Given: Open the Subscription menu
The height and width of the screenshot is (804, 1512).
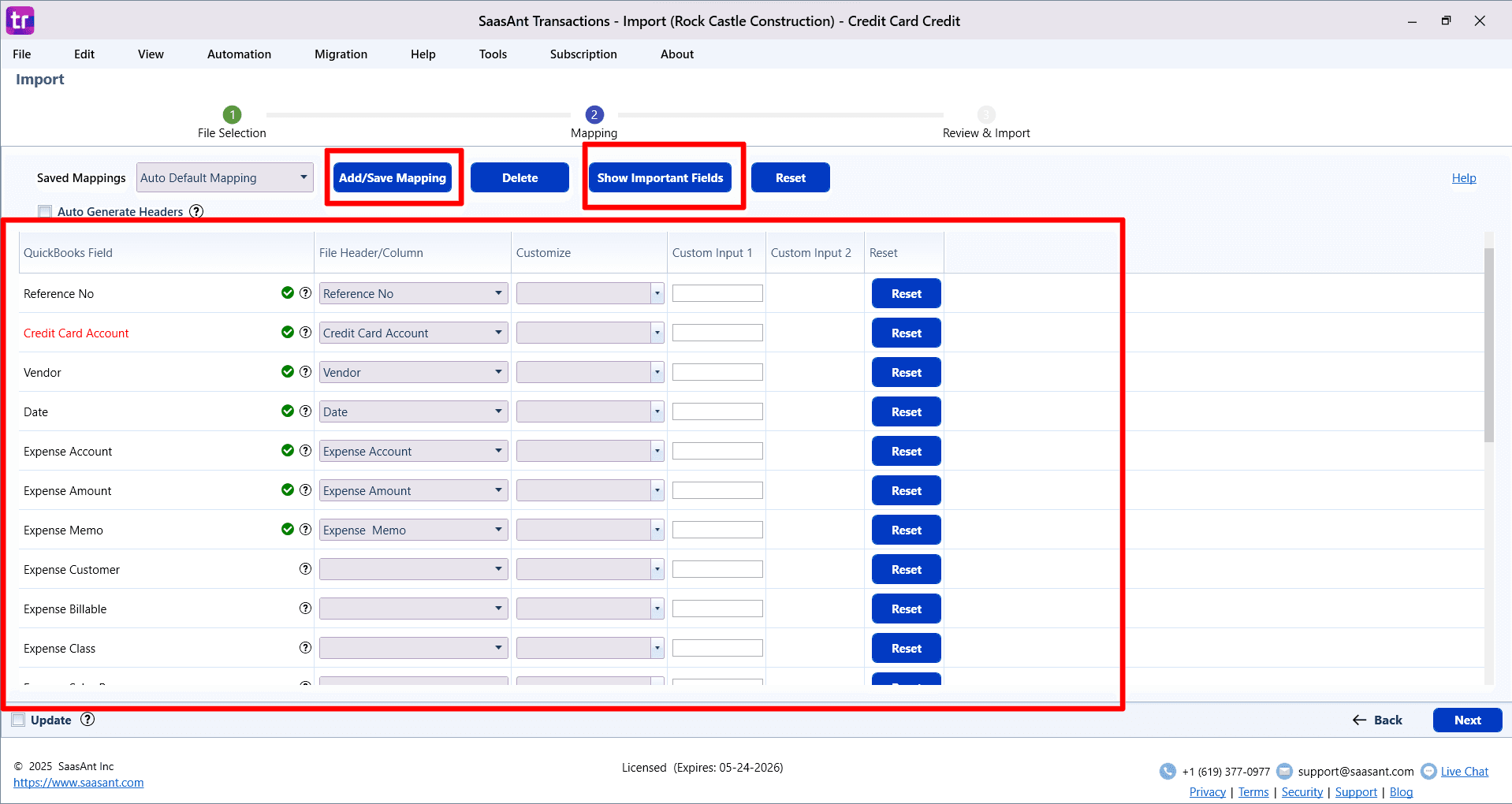Looking at the screenshot, I should click(x=583, y=54).
